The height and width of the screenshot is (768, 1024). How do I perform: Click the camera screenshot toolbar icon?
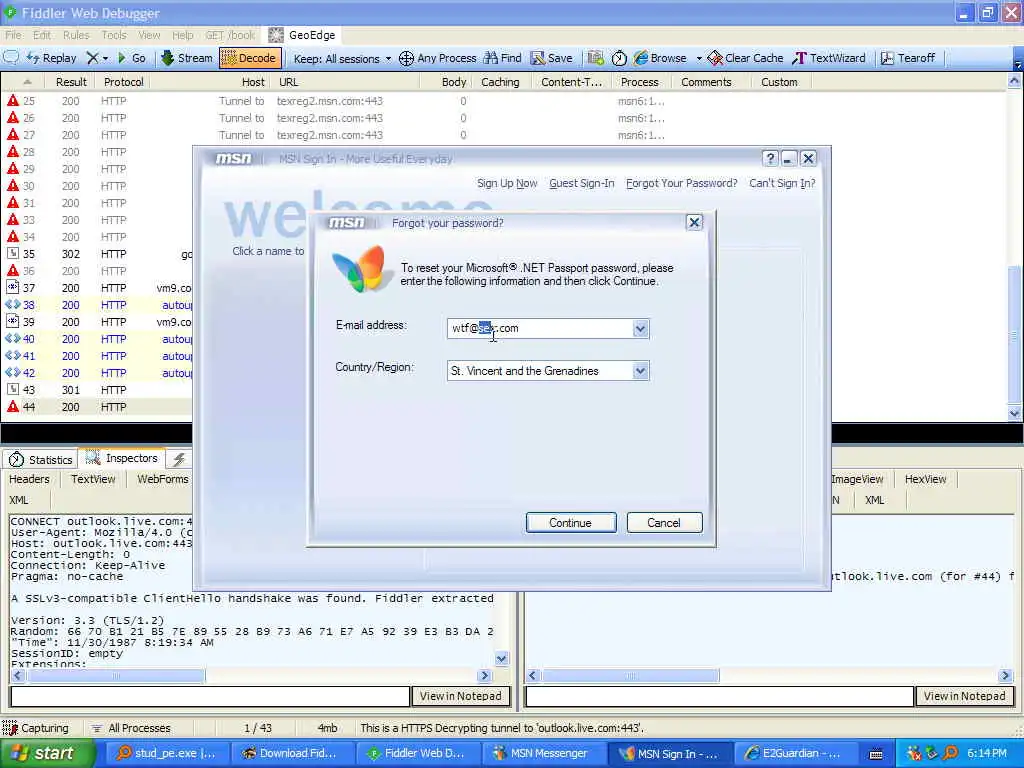[595, 58]
